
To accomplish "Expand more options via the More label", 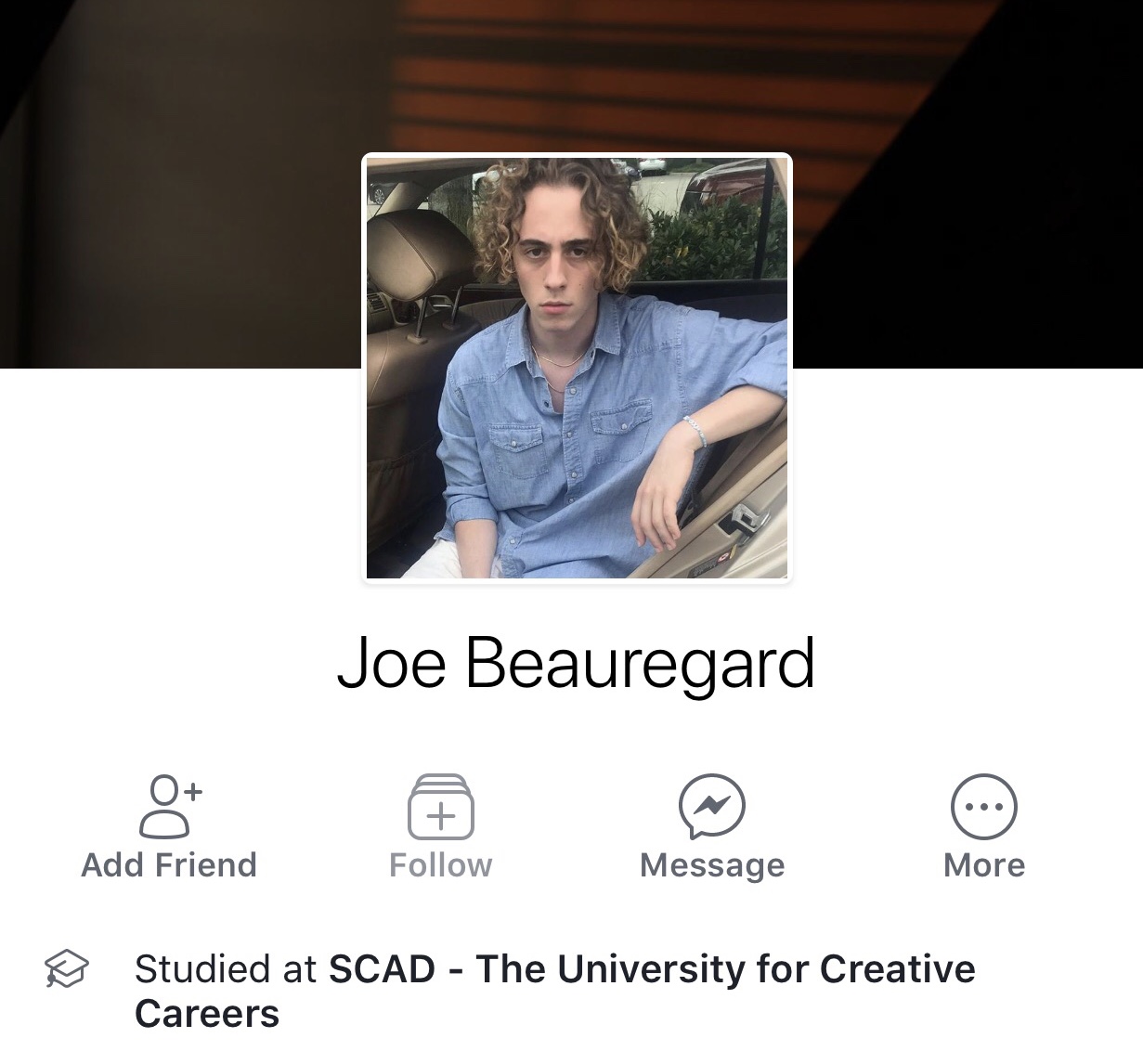I will pos(984,865).
